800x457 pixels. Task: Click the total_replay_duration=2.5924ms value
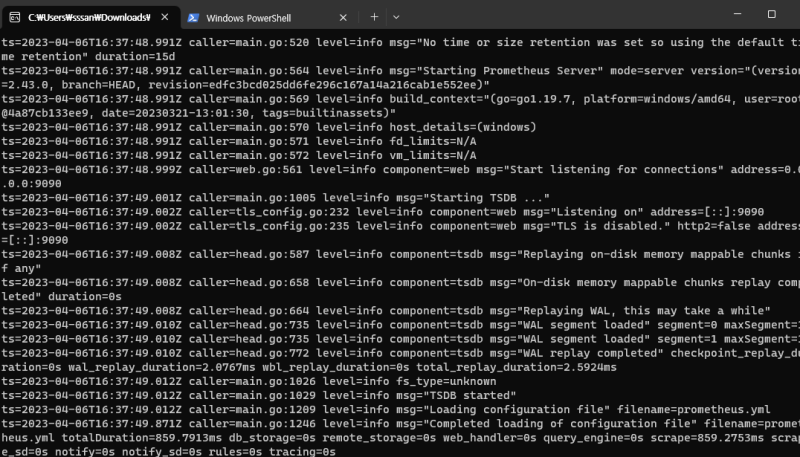click(x=516, y=367)
